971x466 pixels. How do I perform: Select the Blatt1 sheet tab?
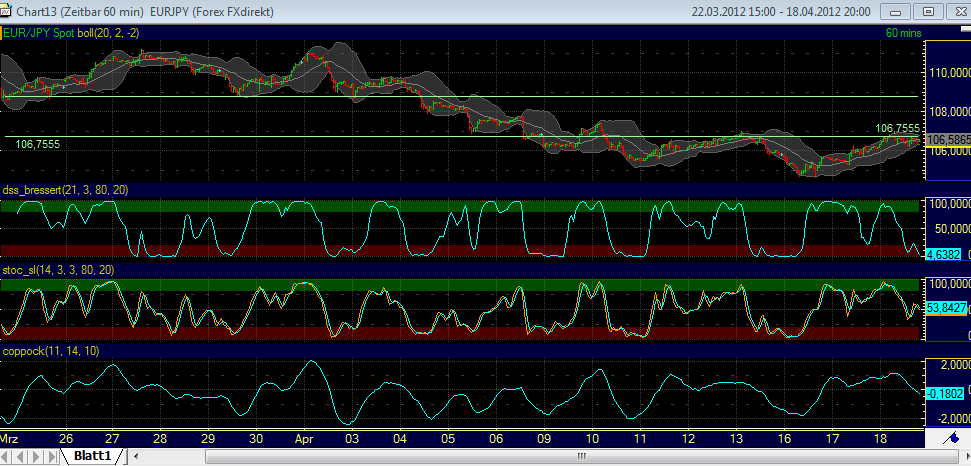click(x=94, y=457)
